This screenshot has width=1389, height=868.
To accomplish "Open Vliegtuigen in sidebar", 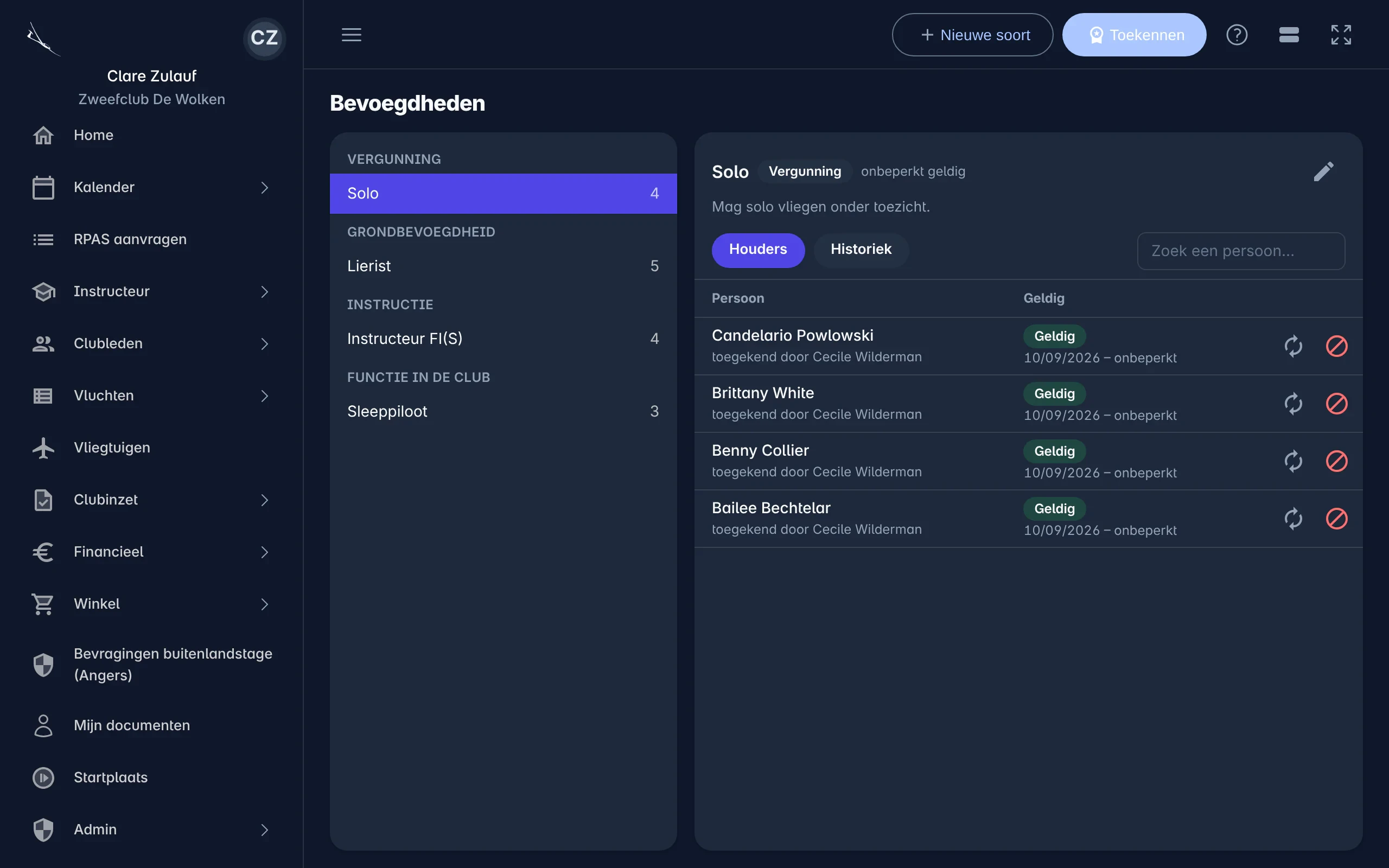I will coord(151,448).
